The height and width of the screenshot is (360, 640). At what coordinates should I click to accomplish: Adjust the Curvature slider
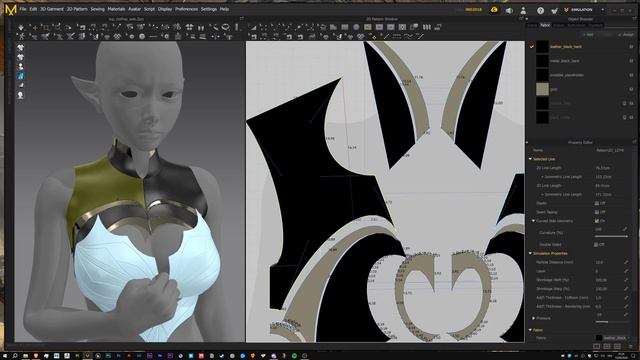(x=611, y=236)
